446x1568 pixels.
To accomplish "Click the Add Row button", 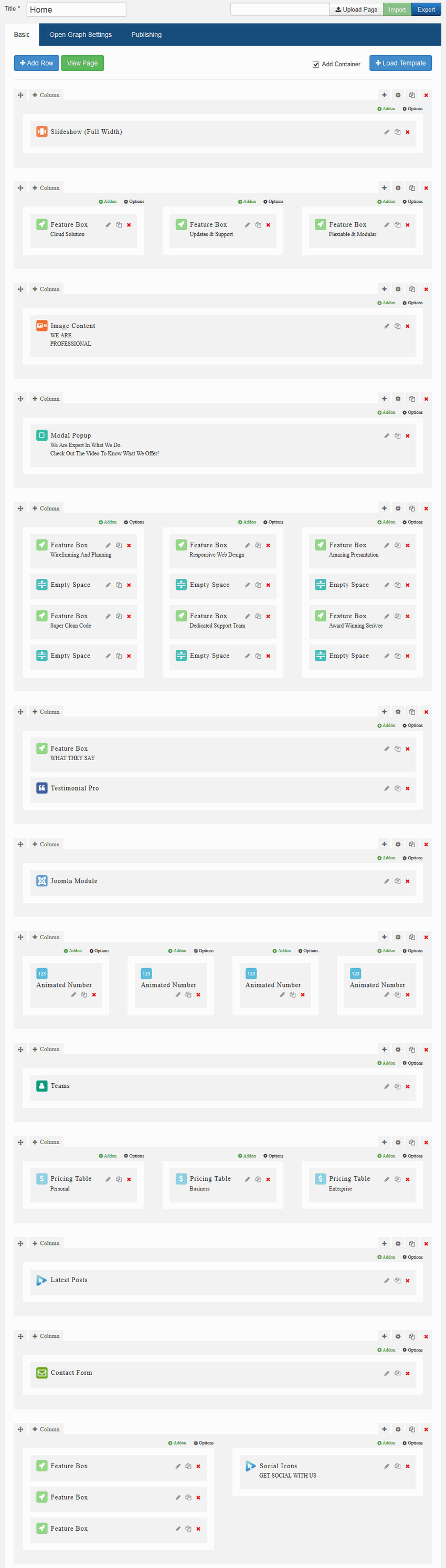I will [x=36, y=64].
